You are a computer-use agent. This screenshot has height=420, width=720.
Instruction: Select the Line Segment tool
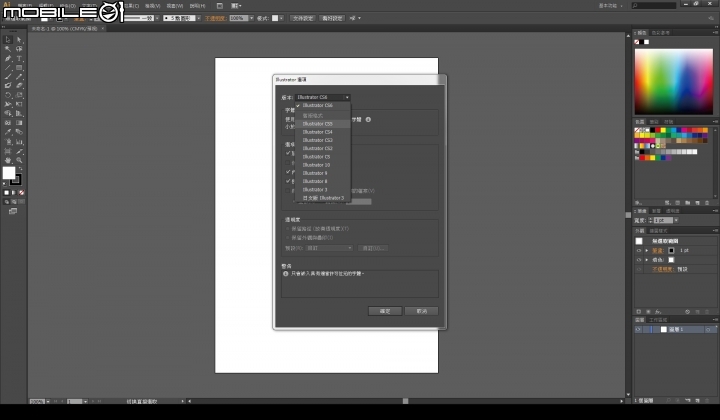[8, 67]
